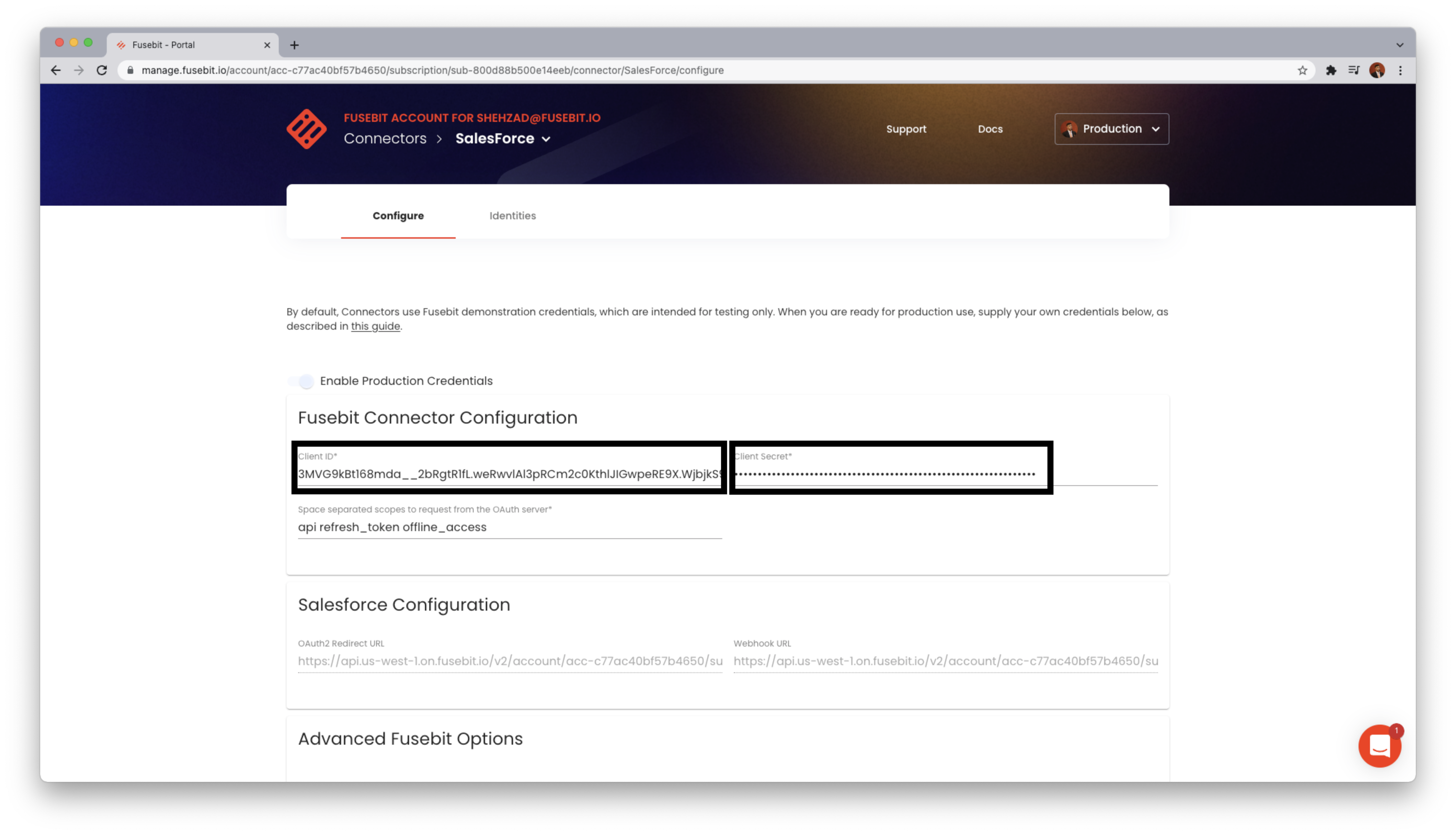The width and height of the screenshot is (1456, 835).
Task: Switch to the Identities tab
Action: [x=512, y=216]
